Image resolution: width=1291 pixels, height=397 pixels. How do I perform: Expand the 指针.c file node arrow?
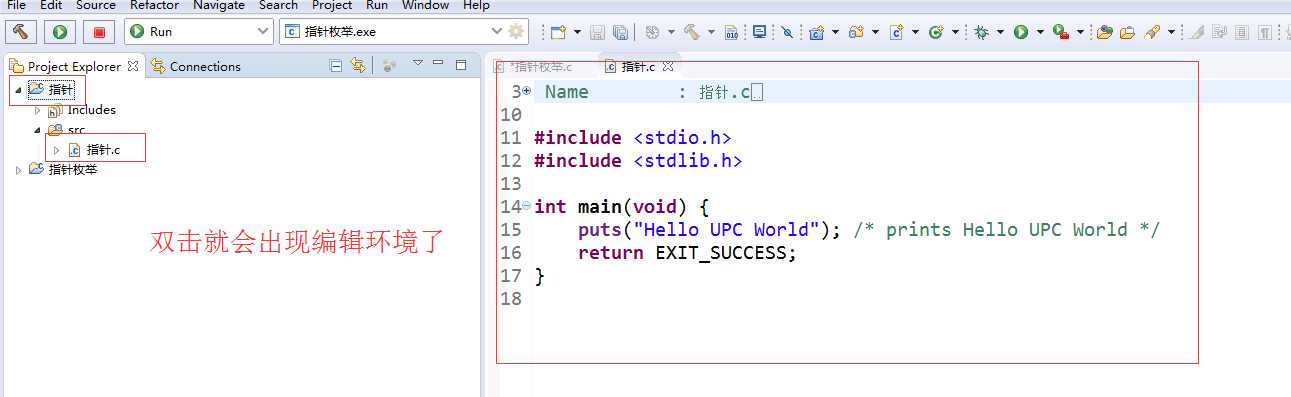pyautogui.click(x=56, y=150)
